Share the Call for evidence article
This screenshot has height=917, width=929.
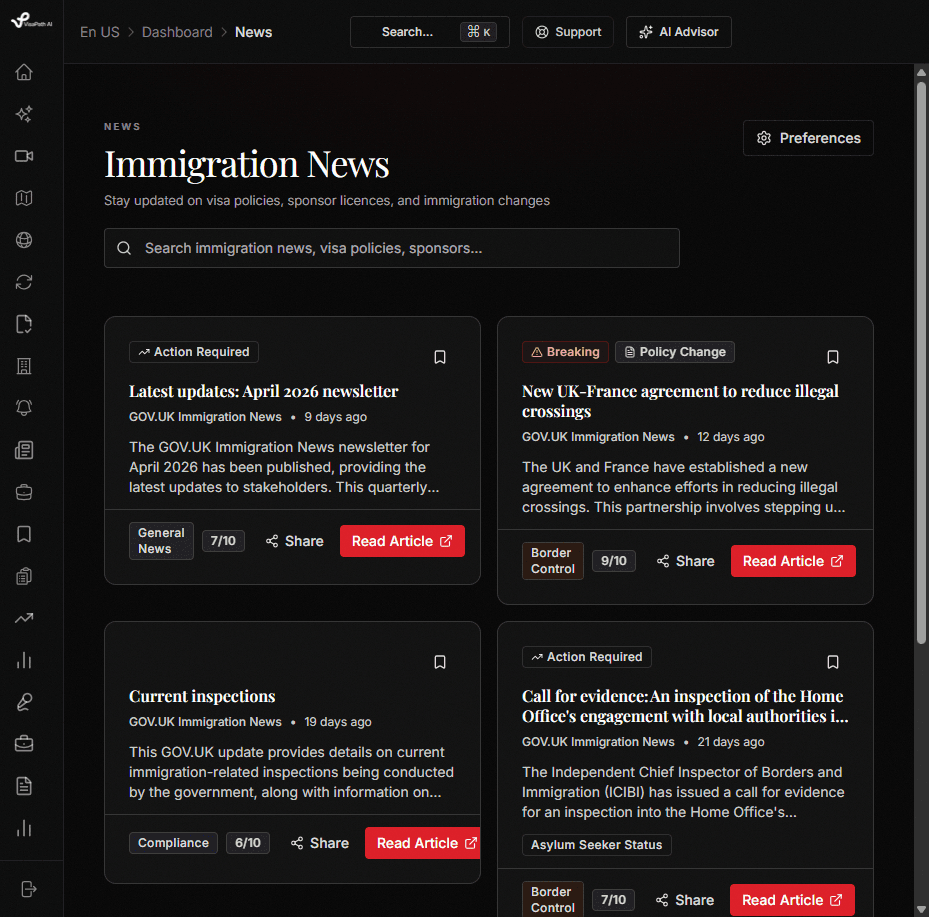tap(685, 900)
